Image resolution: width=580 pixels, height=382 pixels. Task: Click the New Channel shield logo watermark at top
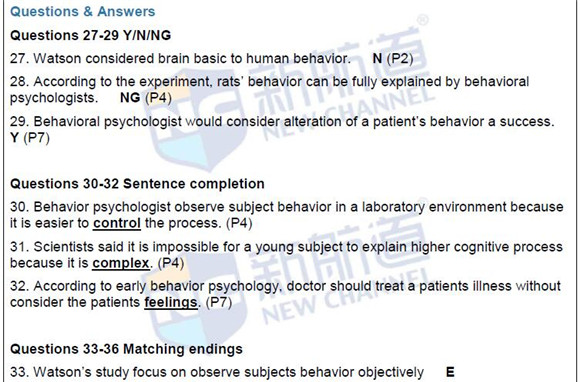pos(196,128)
